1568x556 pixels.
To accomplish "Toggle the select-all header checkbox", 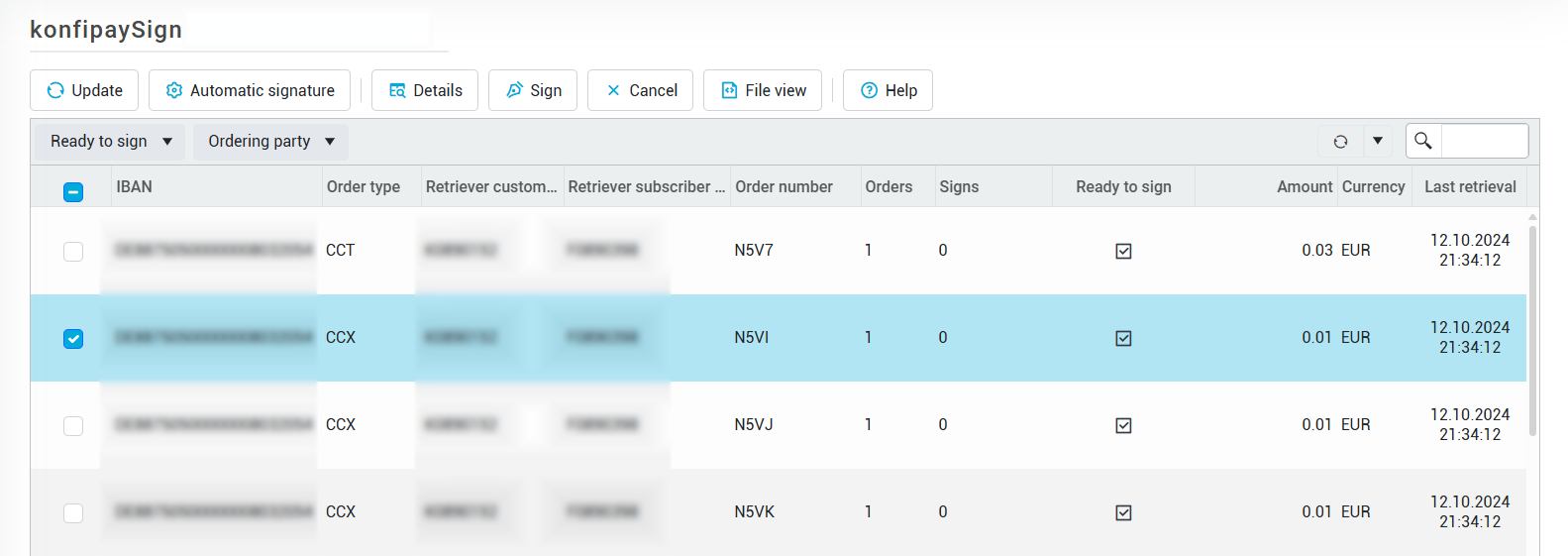I will click(x=73, y=192).
